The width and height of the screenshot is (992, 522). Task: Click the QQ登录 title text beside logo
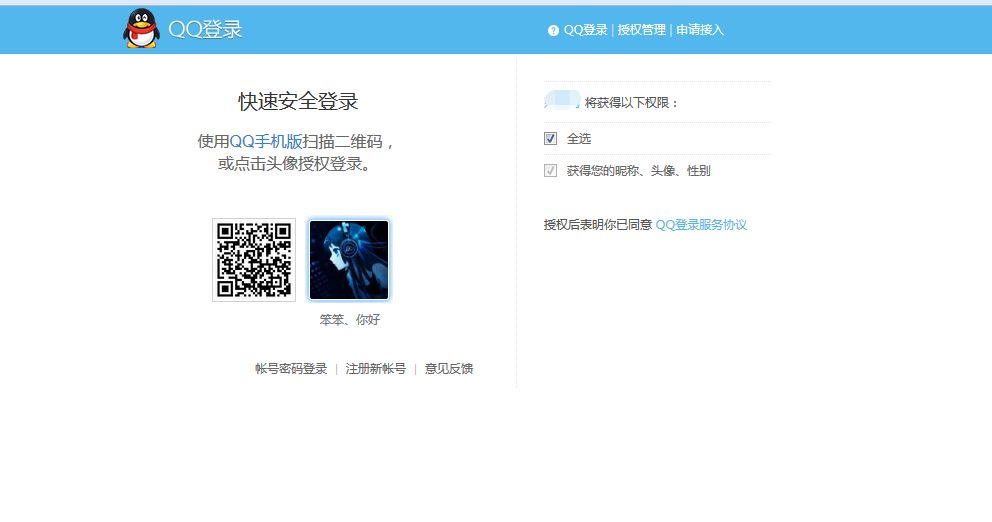pyautogui.click(x=205, y=29)
